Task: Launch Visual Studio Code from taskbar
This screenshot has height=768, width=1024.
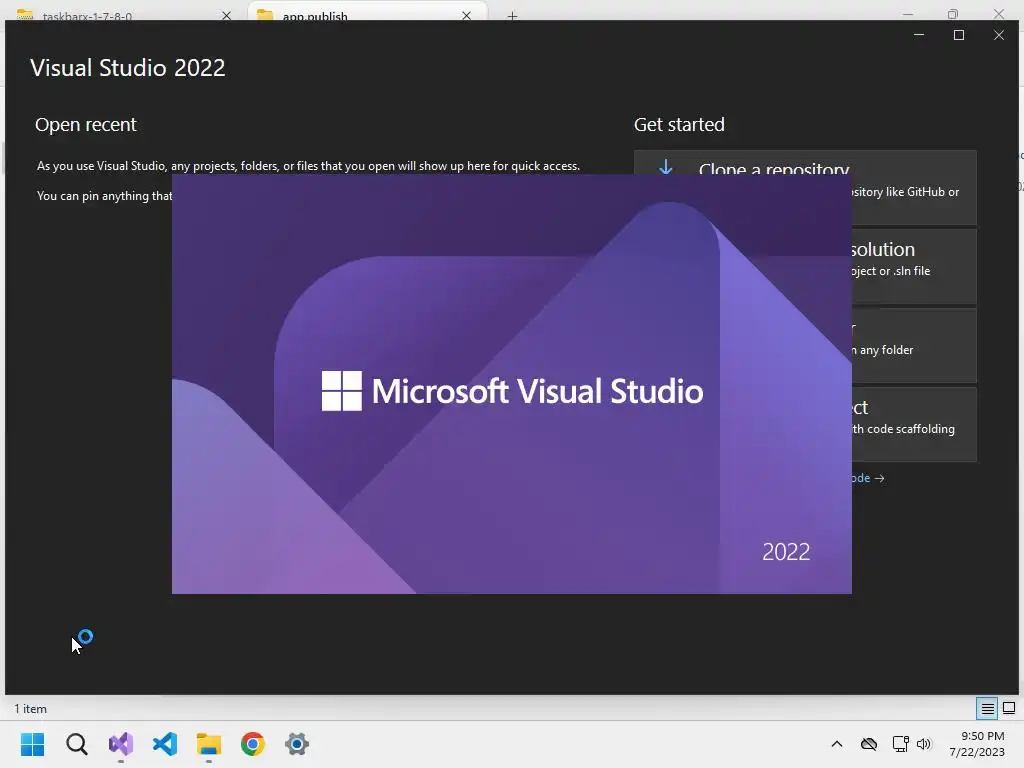Action: pyautogui.click(x=165, y=744)
